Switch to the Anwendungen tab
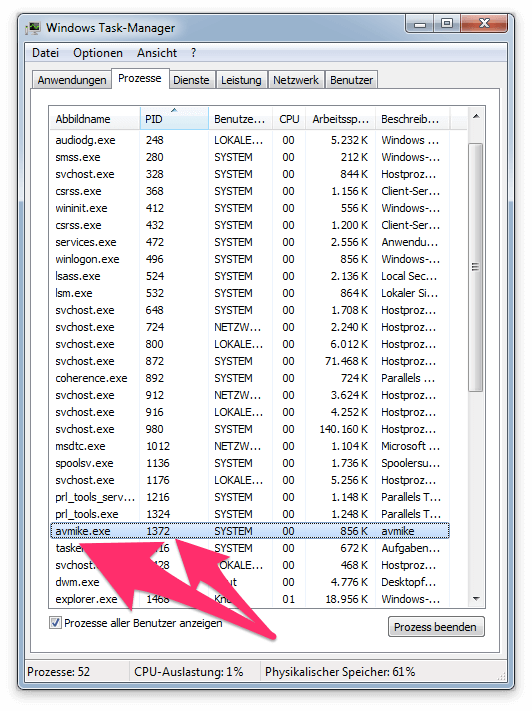This screenshot has width=532, height=711. pyautogui.click(x=72, y=80)
